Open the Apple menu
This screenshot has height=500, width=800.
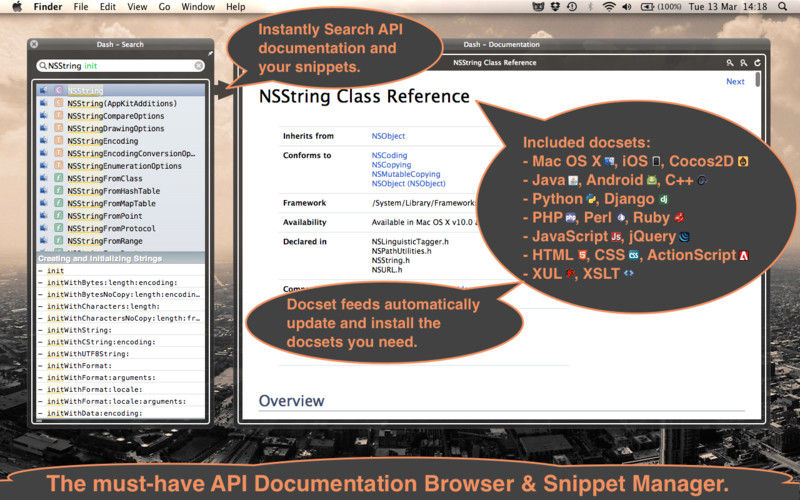(17, 7)
